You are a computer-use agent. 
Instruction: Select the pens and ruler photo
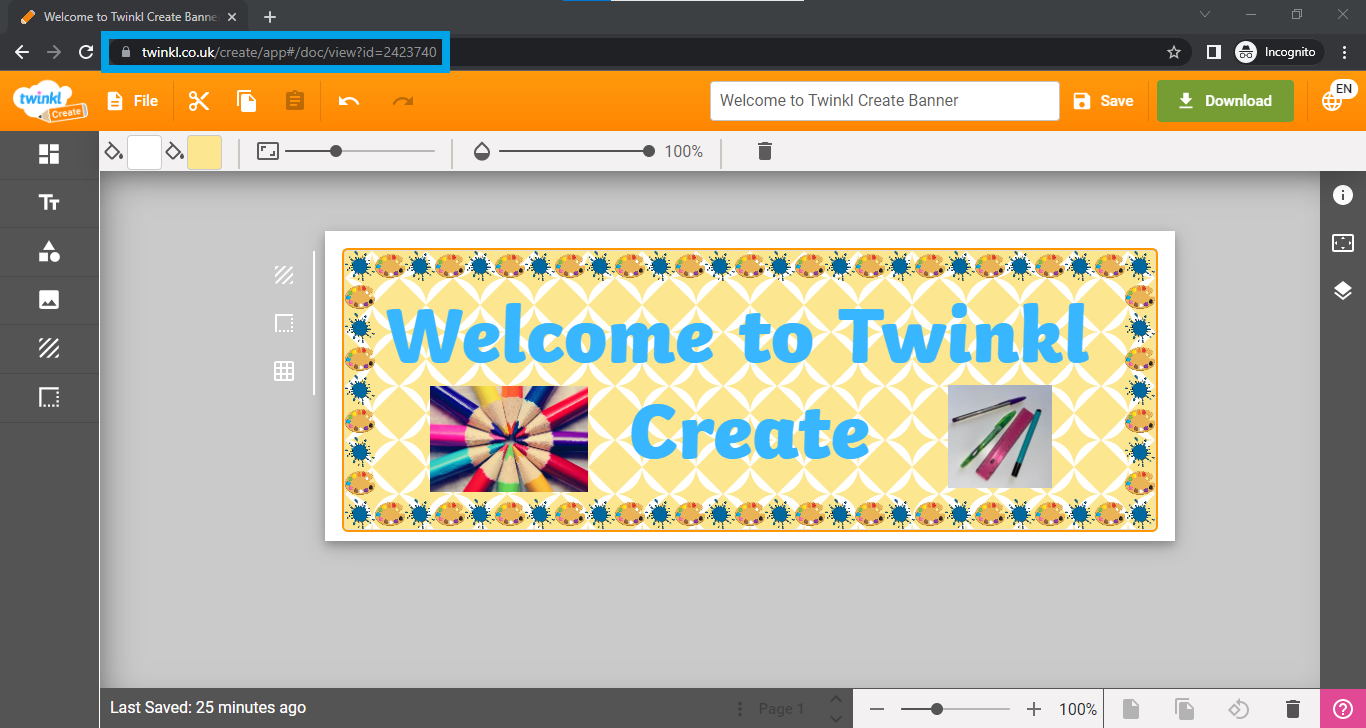(1000, 436)
